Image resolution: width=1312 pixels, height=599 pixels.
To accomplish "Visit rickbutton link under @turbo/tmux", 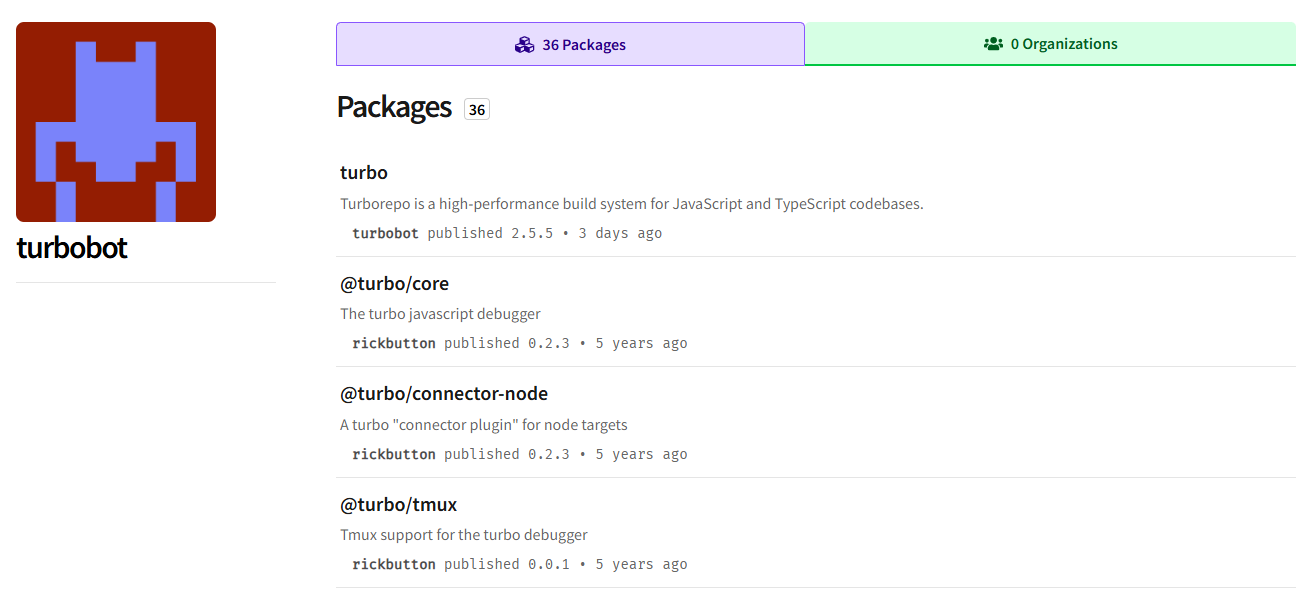I will point(394,564).
